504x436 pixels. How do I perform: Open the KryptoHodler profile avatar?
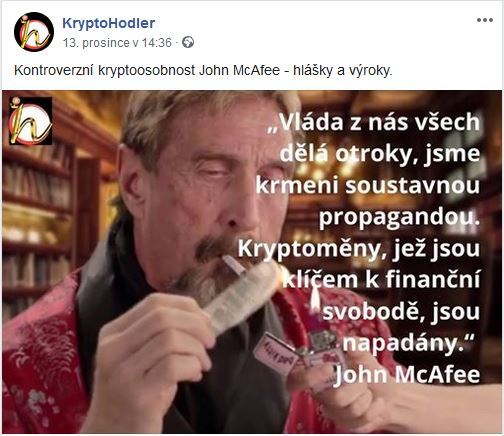coord(34,32)
